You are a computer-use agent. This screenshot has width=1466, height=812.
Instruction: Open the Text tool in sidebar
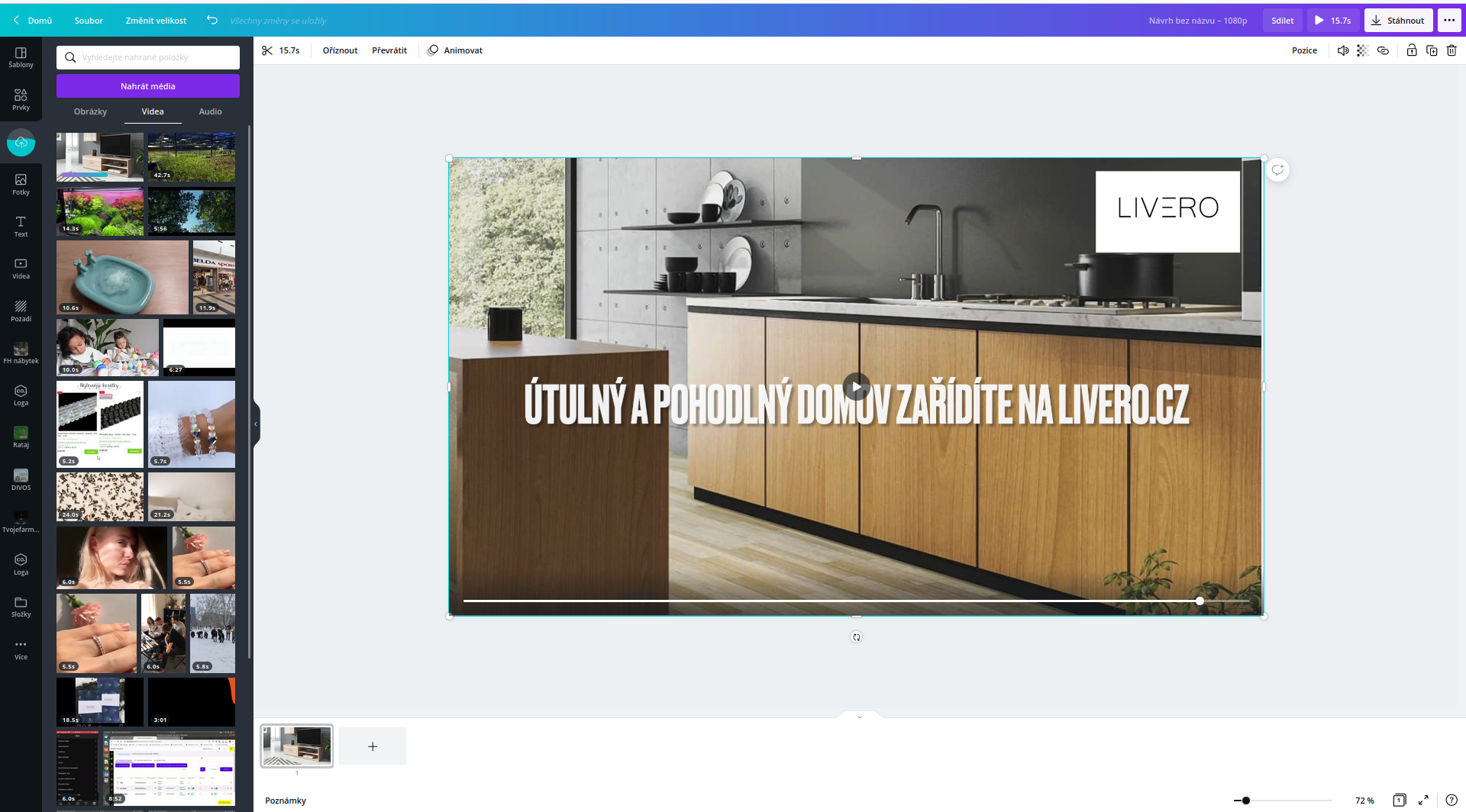click(x=21, y=227)
